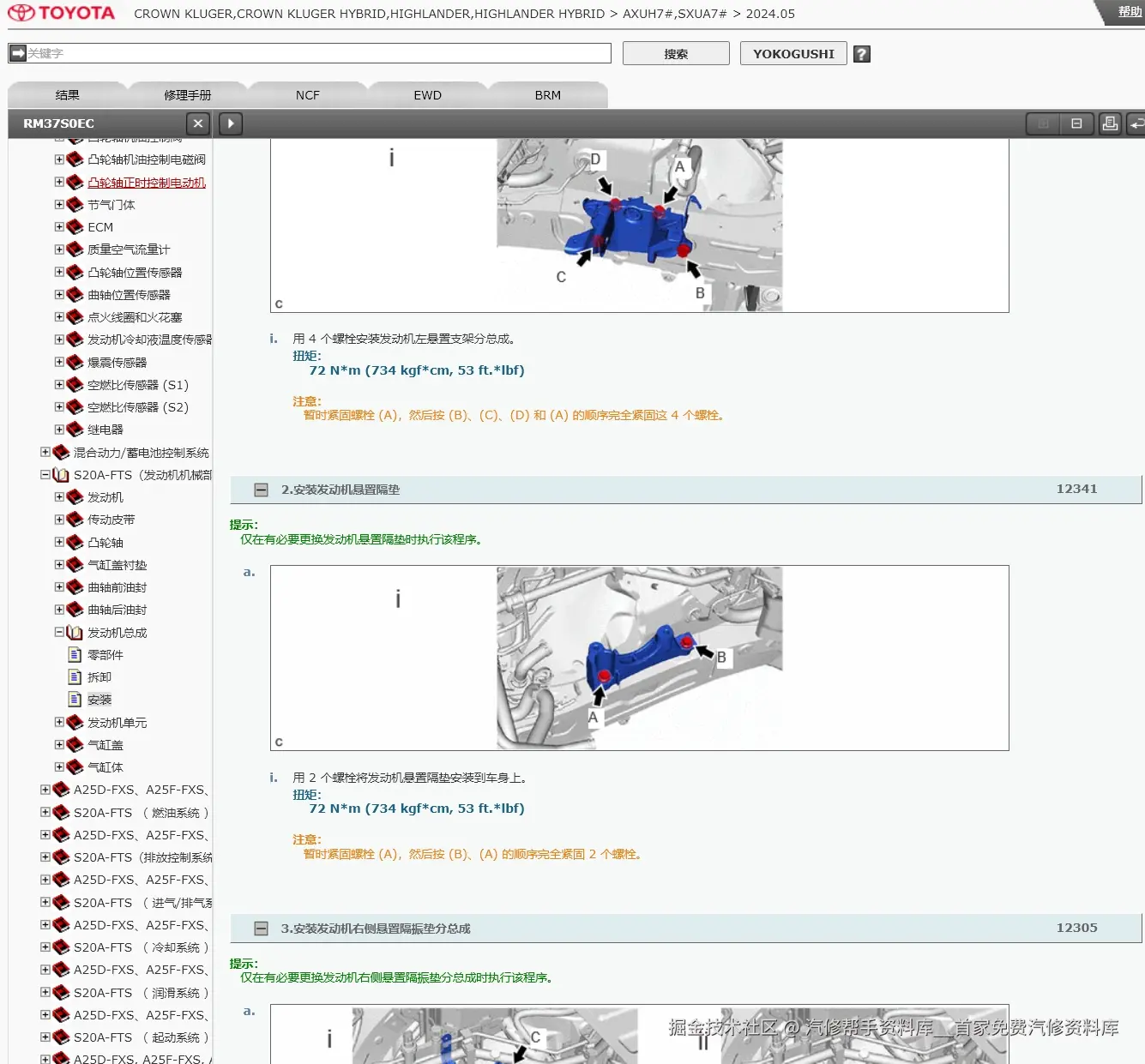The width and height of the screenshot is (1145, 1064).
Task: Switch to the 结果 tab
Action: [68, 95]
